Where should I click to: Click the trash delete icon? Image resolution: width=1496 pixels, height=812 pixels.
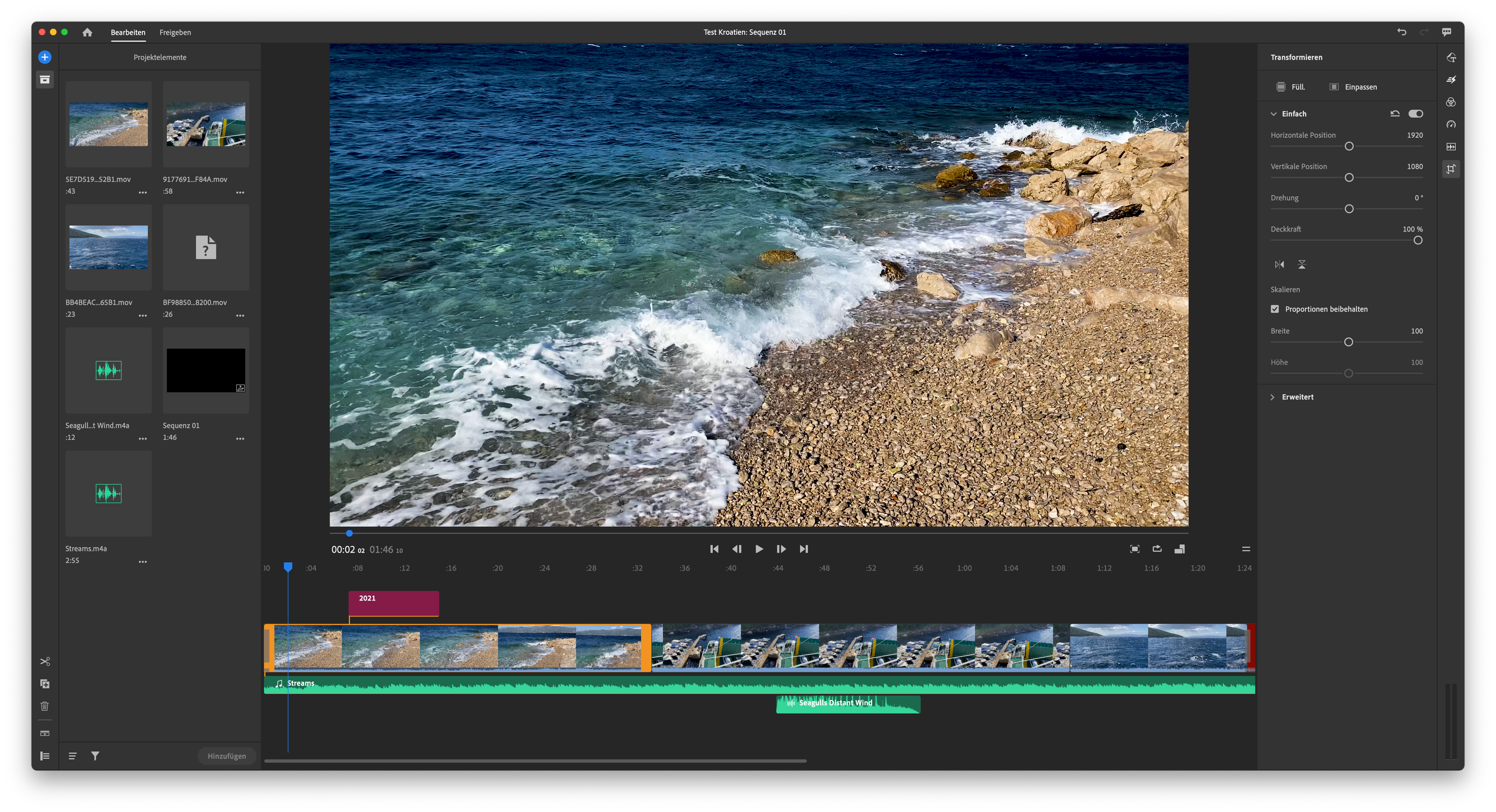45,707
